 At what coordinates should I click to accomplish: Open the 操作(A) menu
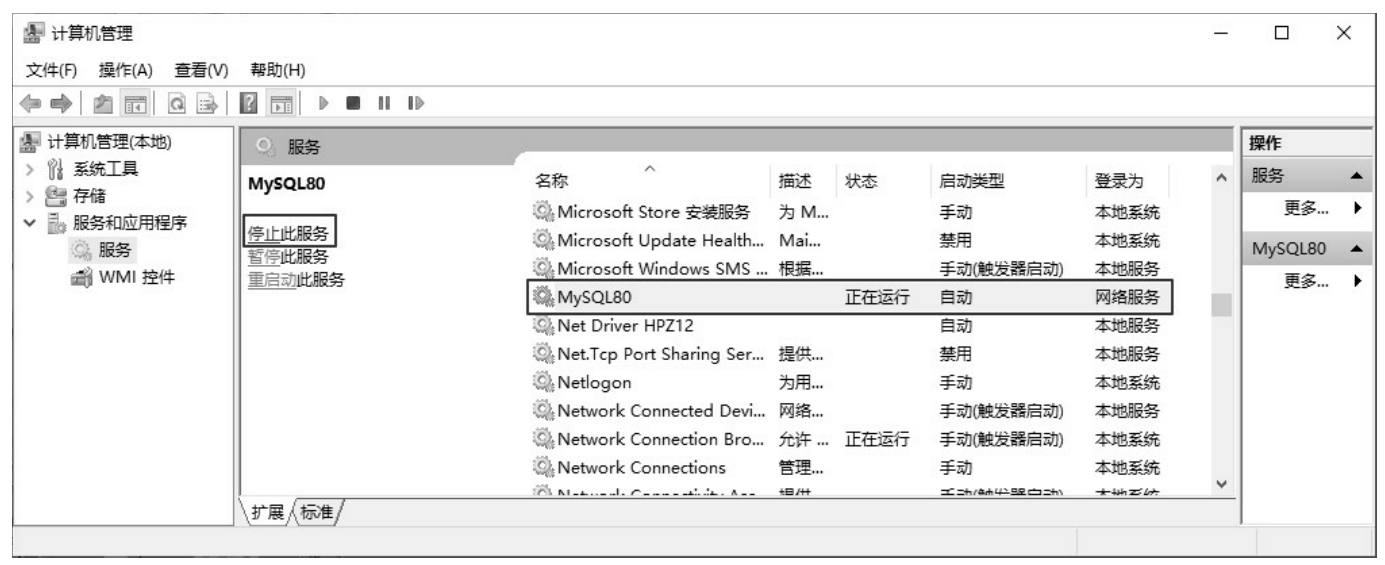[125, 69]
